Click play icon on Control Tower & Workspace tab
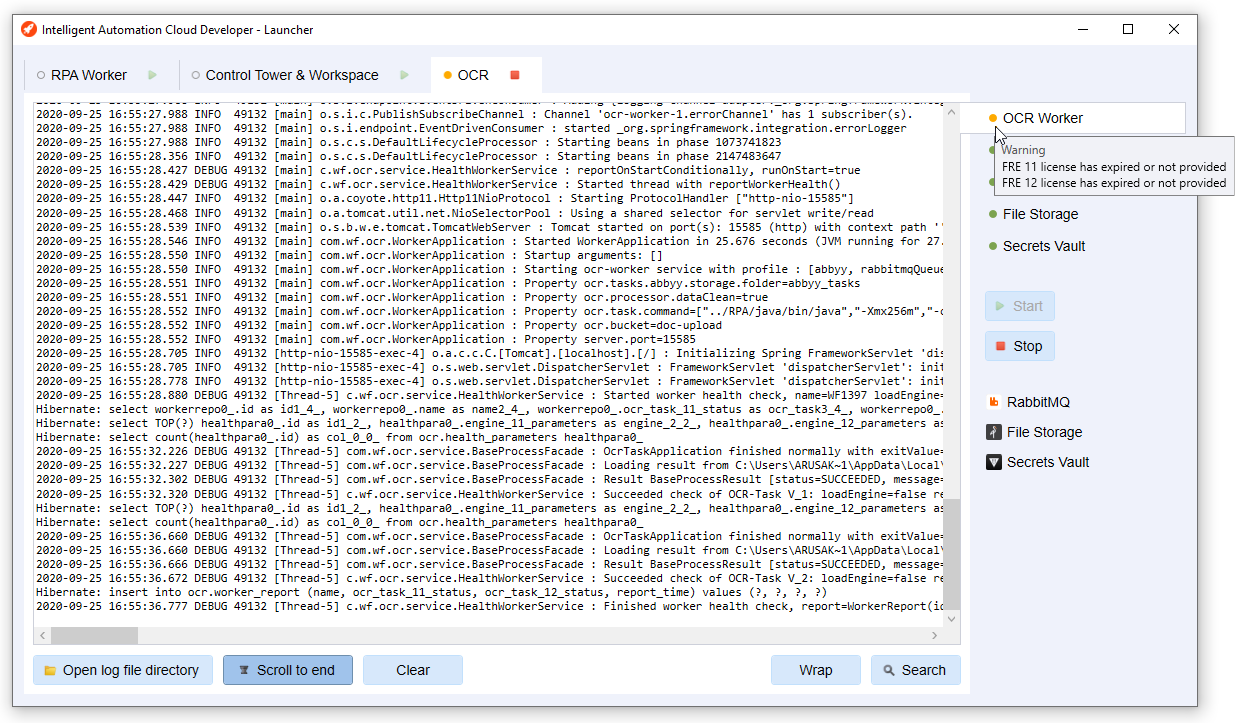Screen dimensions: 1244x723 404,75
